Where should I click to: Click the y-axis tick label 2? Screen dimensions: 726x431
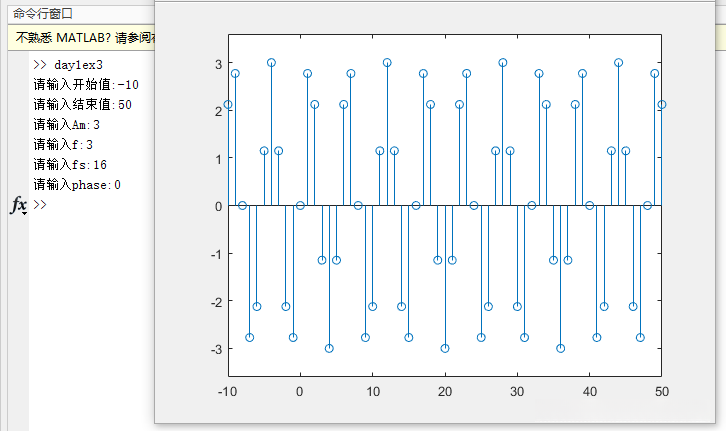(219, 112)
